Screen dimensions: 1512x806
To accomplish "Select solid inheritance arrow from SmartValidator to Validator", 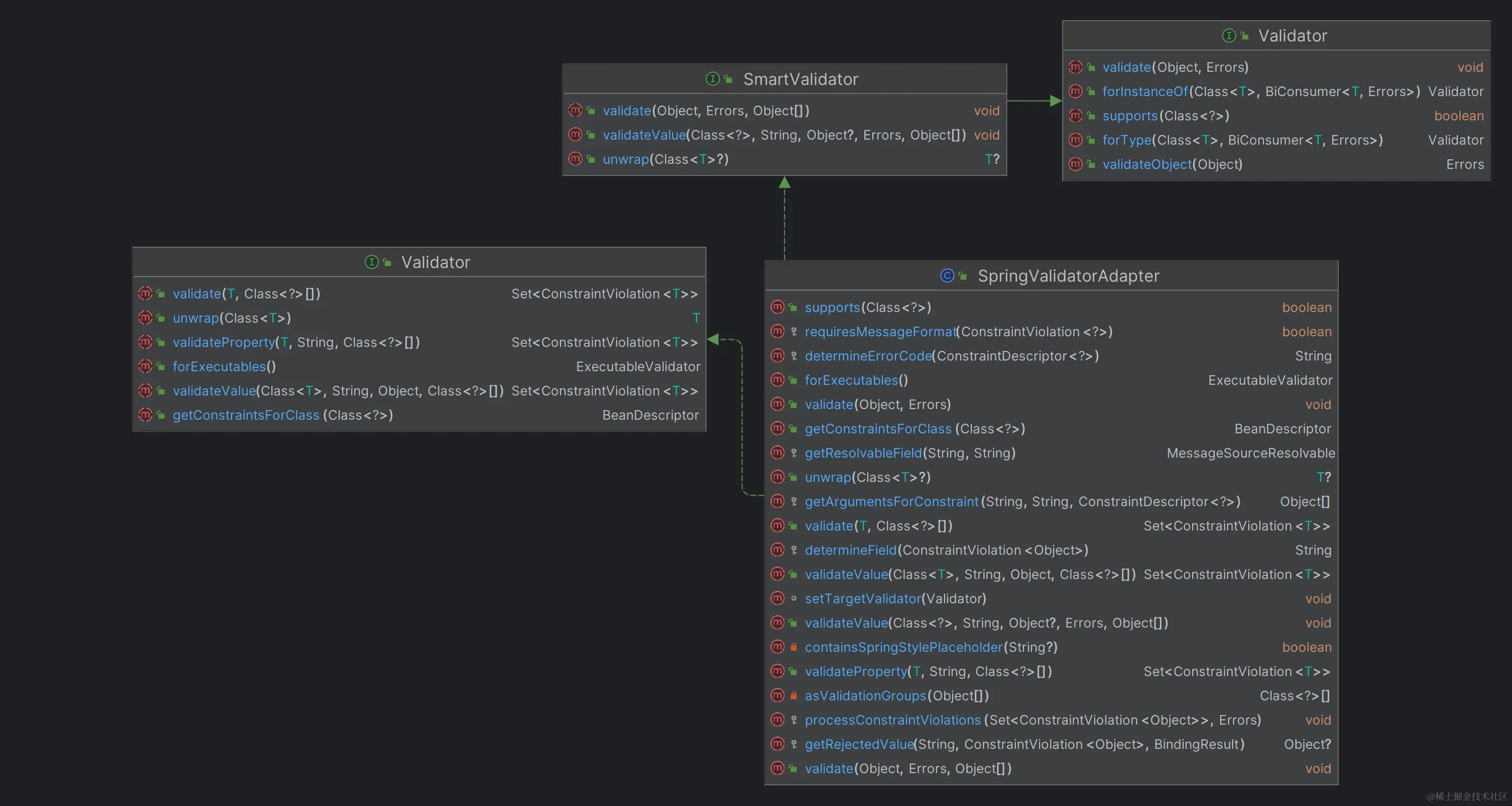I will tap(1034, 101).
